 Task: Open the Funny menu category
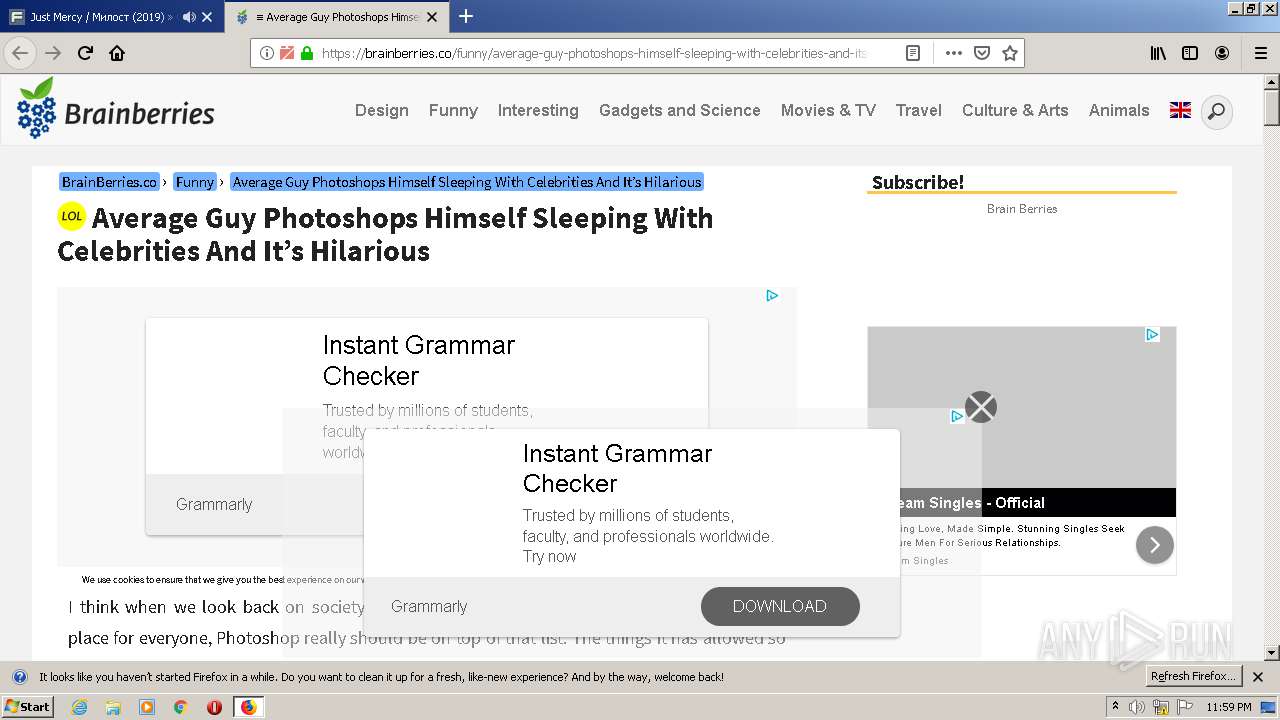point(453,110)
